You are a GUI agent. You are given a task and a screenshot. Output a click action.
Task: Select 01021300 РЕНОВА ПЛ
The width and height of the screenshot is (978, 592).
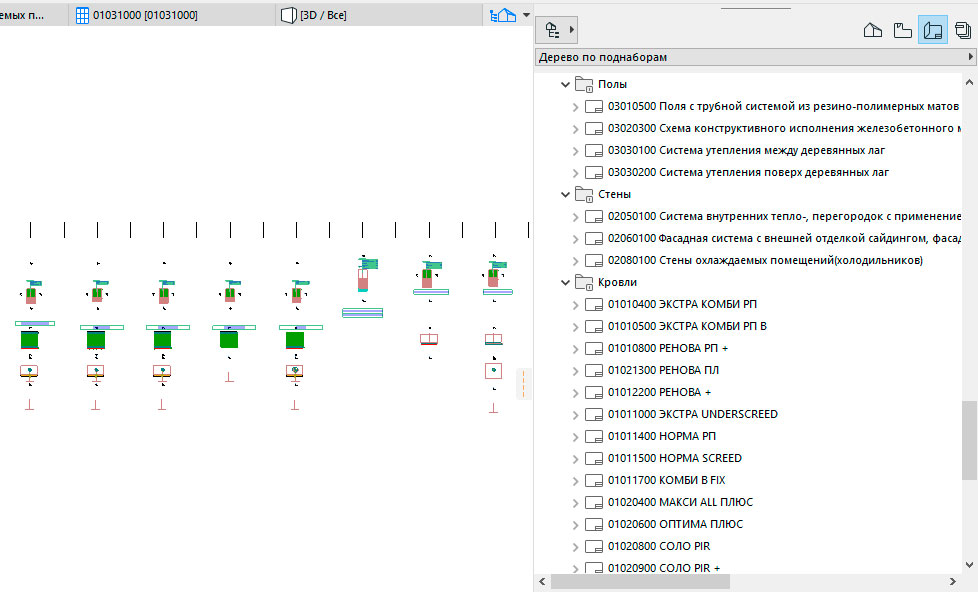point(663,370)
